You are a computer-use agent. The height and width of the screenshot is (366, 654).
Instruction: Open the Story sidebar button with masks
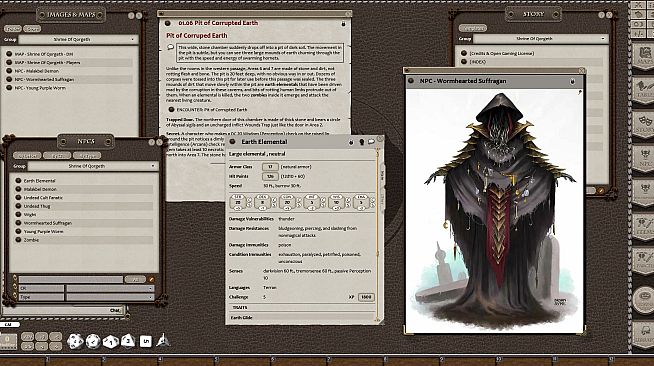644,125
